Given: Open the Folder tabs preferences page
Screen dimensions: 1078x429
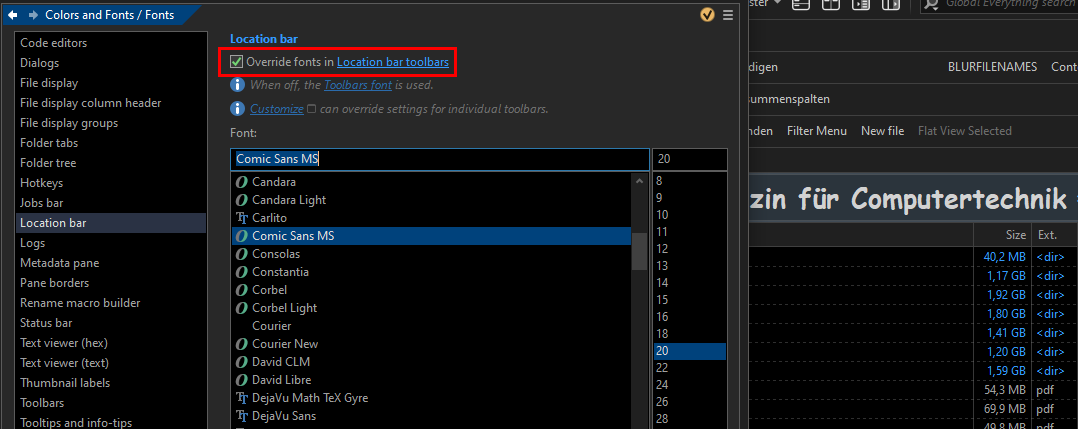Looking at the screenshot, I should coord(48,143).
